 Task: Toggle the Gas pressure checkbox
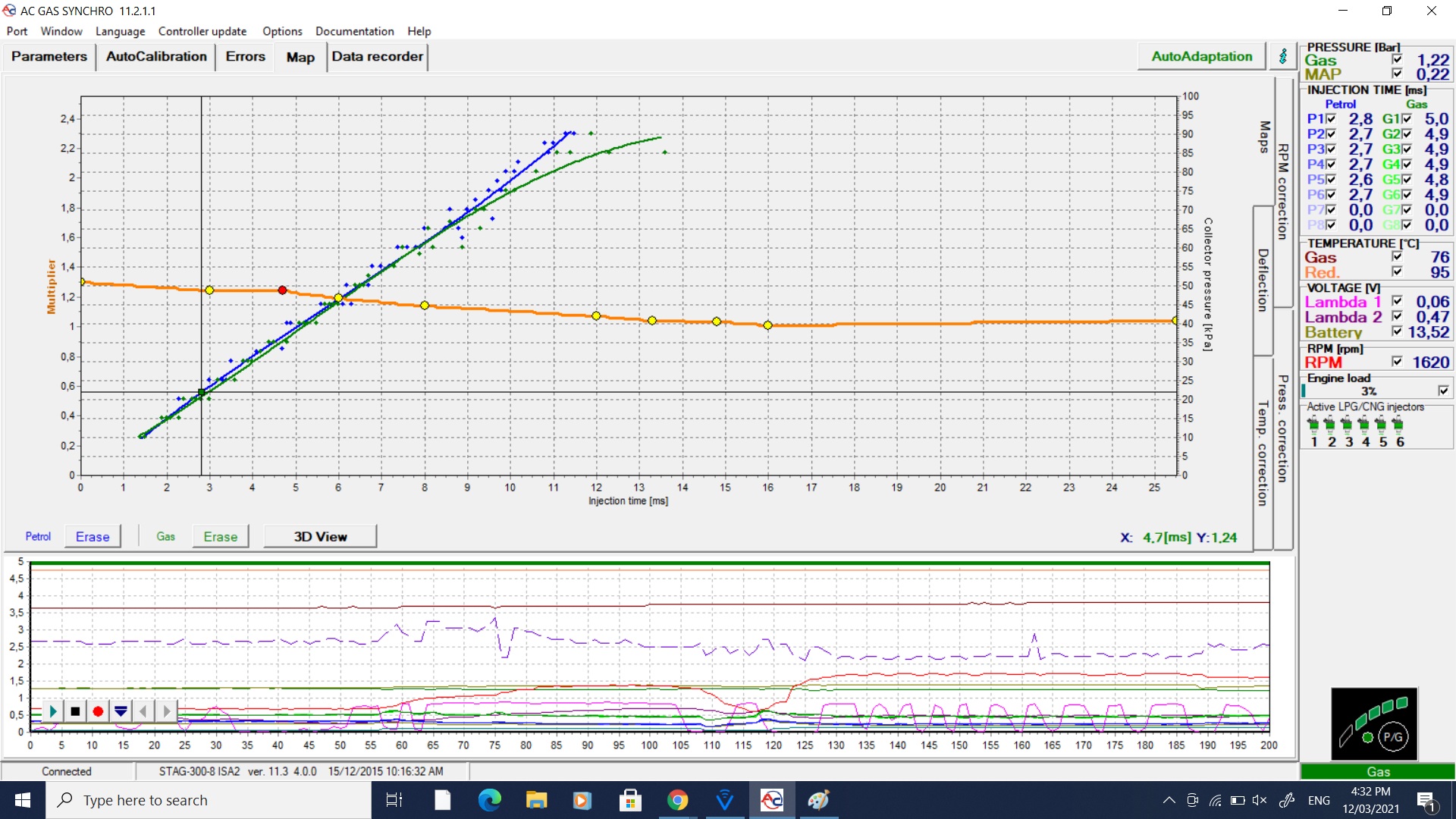coord(1397,60)
